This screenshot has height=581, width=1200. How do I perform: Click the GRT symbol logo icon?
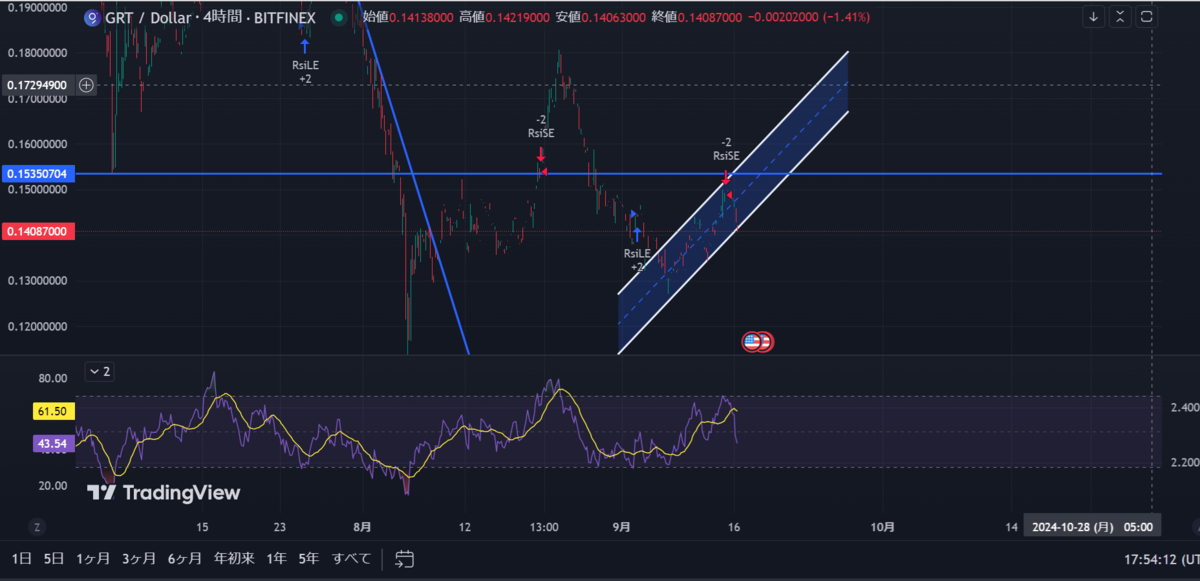(x=92, y=18)
